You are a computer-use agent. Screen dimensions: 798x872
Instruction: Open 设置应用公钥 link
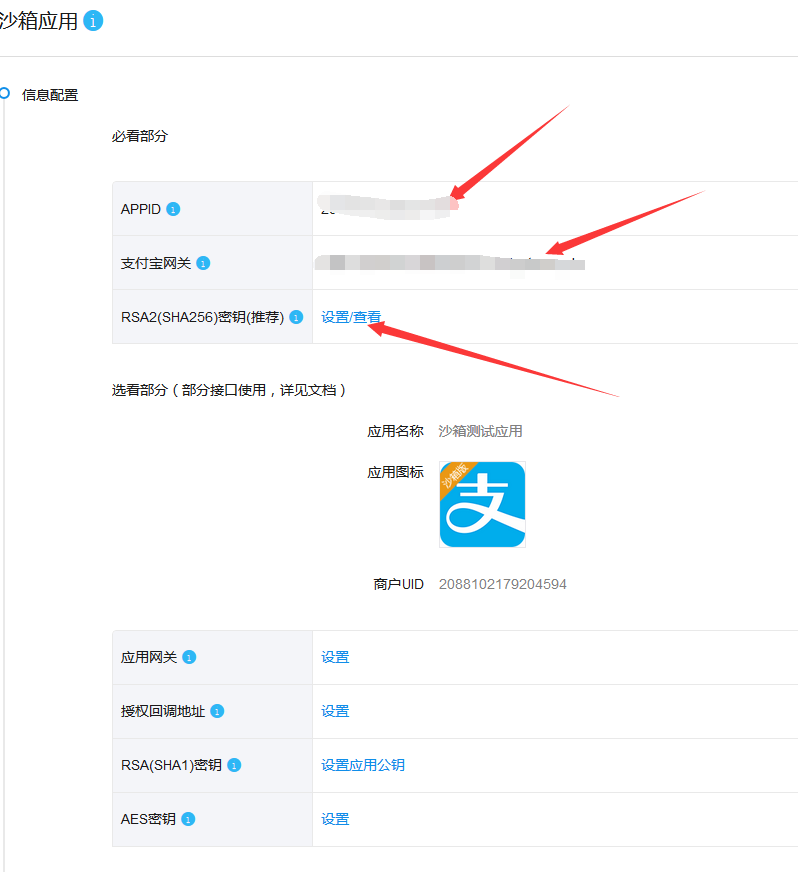363,765
